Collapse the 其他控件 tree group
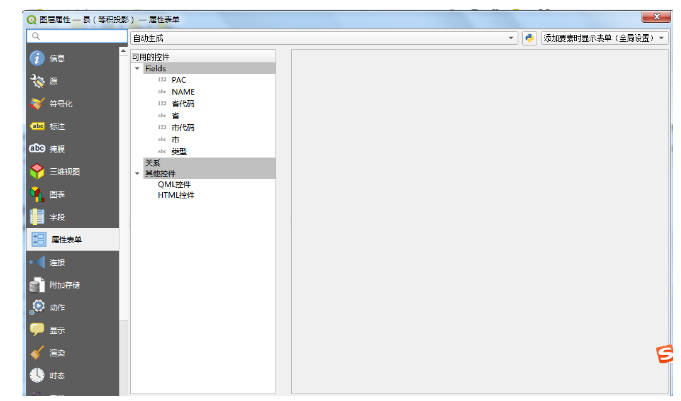 tap(137, 173)
